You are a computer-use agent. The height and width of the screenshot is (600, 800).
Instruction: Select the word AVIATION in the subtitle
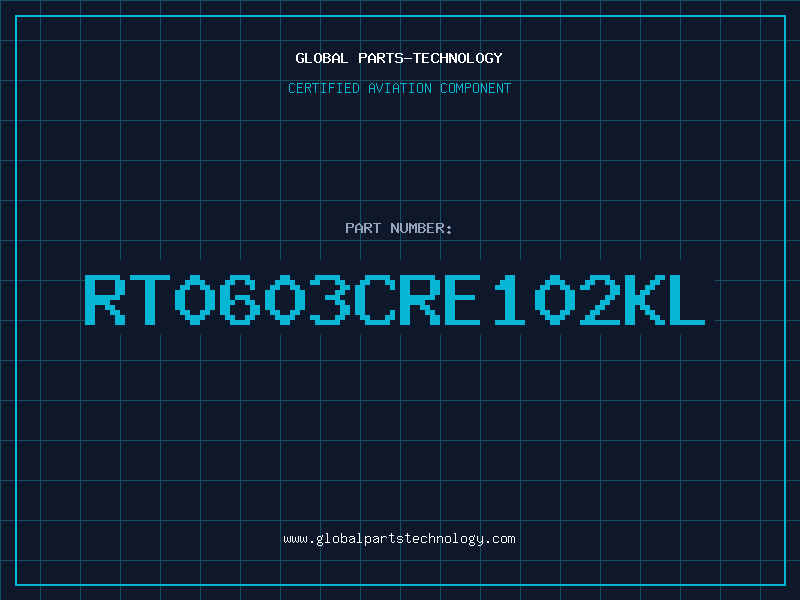pos(402,88)
